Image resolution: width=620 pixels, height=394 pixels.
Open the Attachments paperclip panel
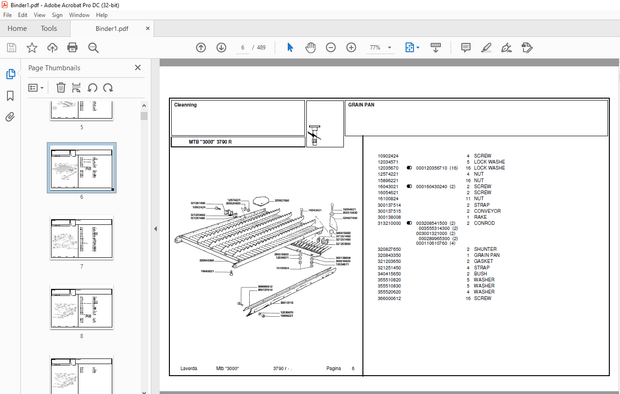10,117
